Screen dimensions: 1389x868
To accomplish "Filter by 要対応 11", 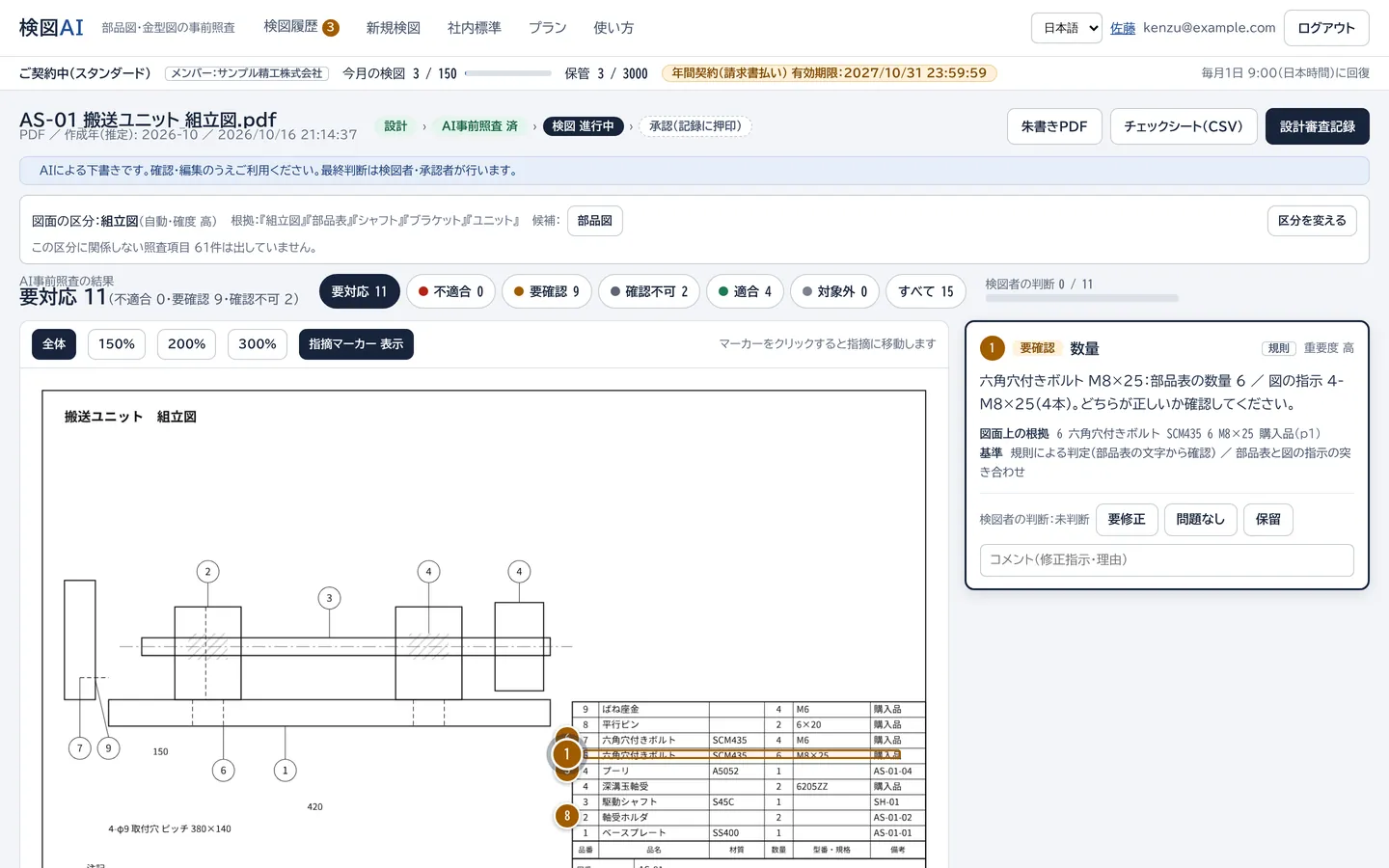I will click(359, 291).
